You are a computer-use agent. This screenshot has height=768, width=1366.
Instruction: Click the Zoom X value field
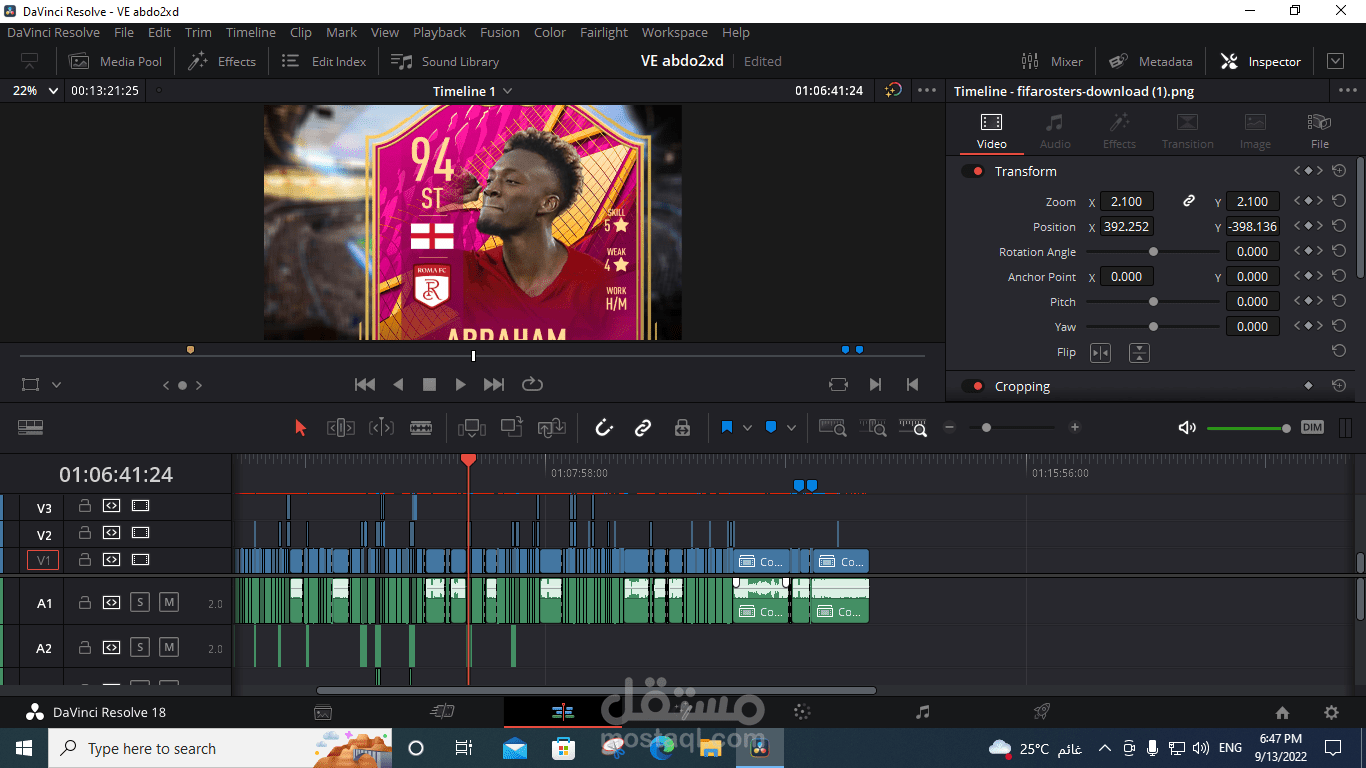point(1127,201)
